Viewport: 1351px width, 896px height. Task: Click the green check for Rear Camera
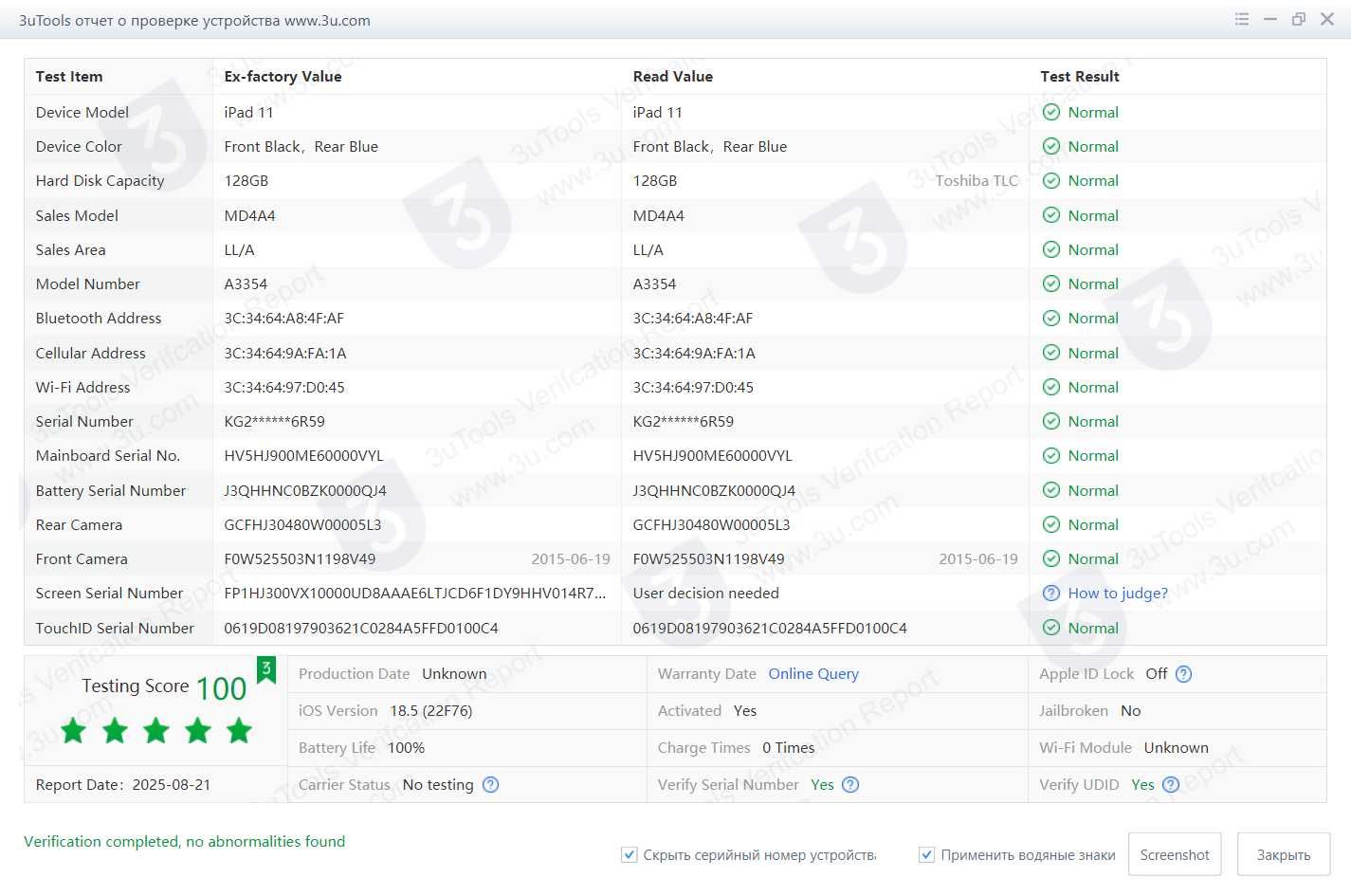1050,524
